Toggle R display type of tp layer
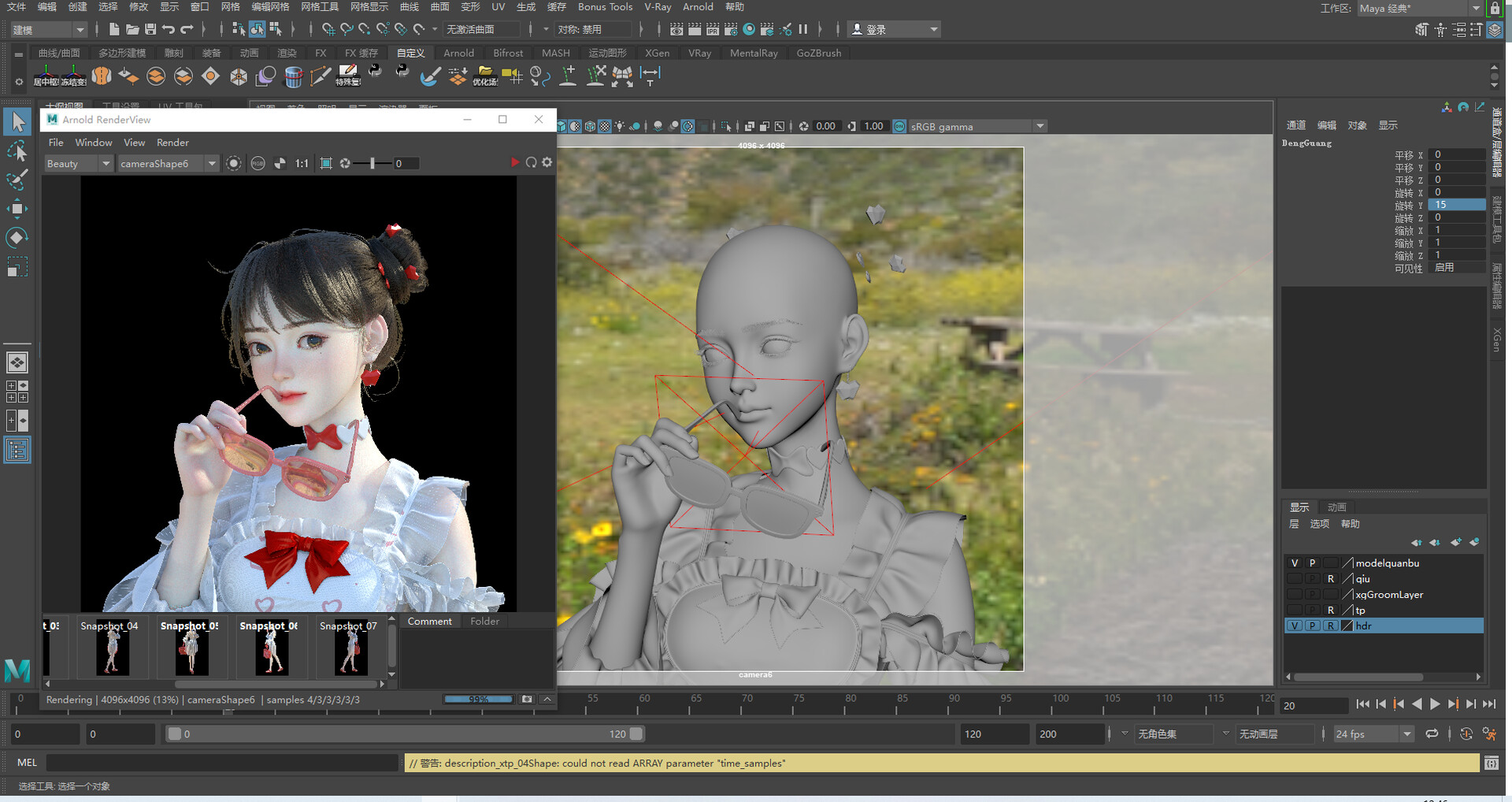The height and width of the screenshot is (802, 1512). (1331, 610)
